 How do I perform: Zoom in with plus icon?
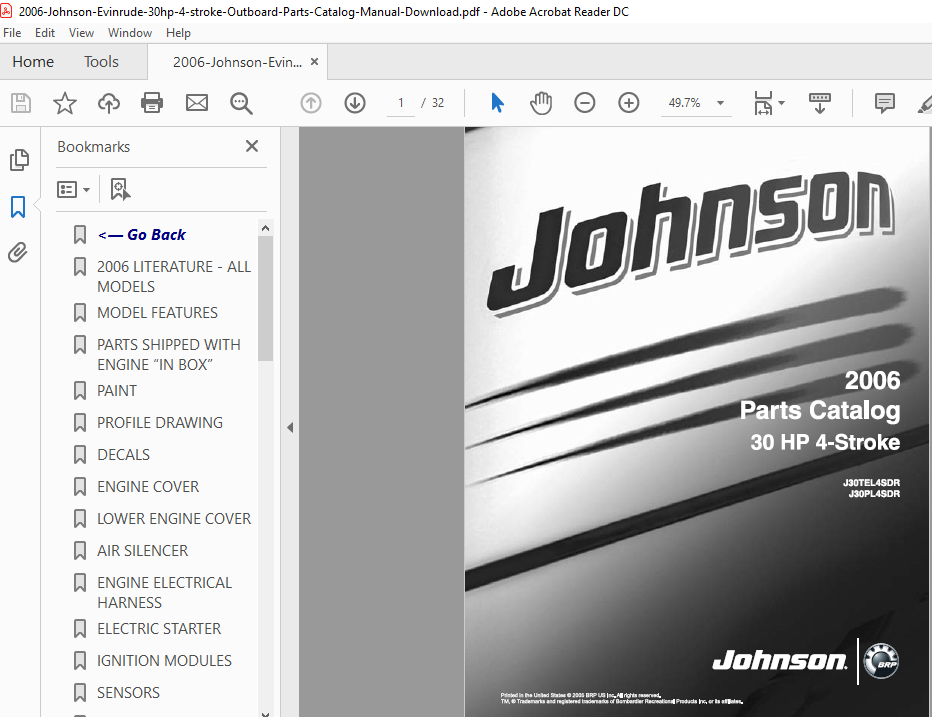[x=629, y=103]
